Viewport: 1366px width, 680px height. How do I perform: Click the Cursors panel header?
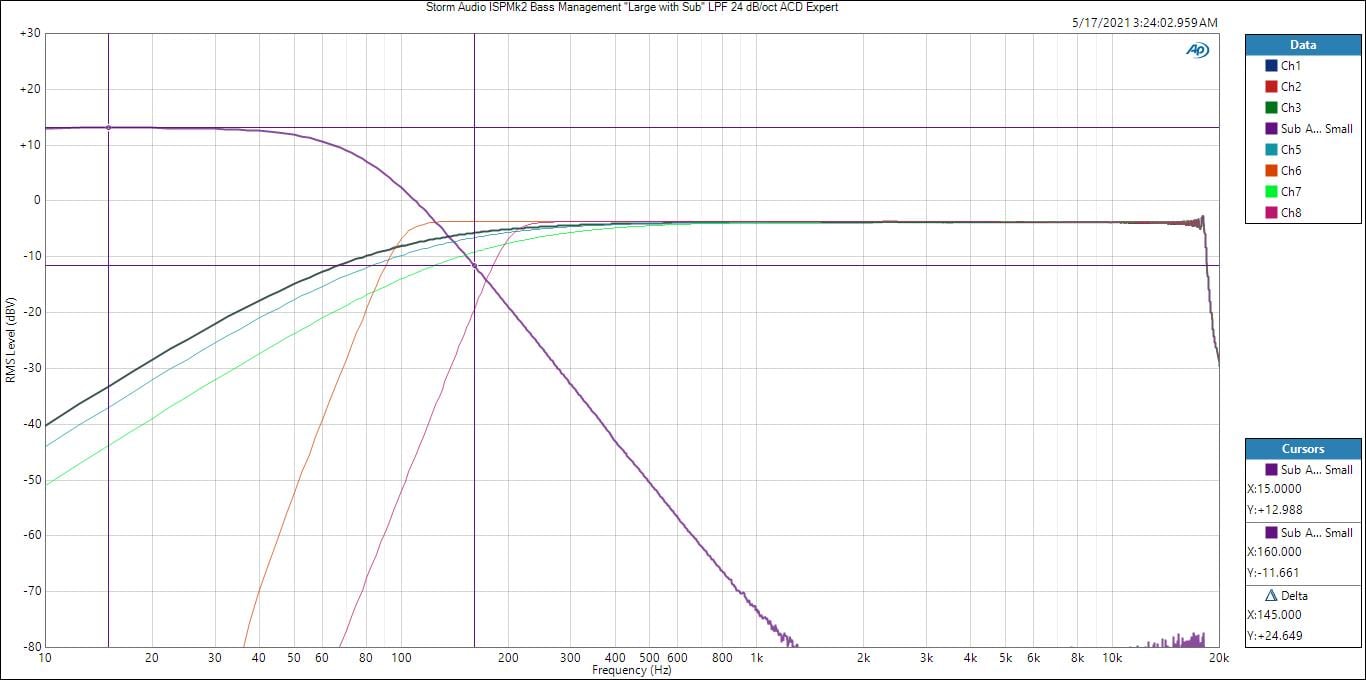point(1303,449)
